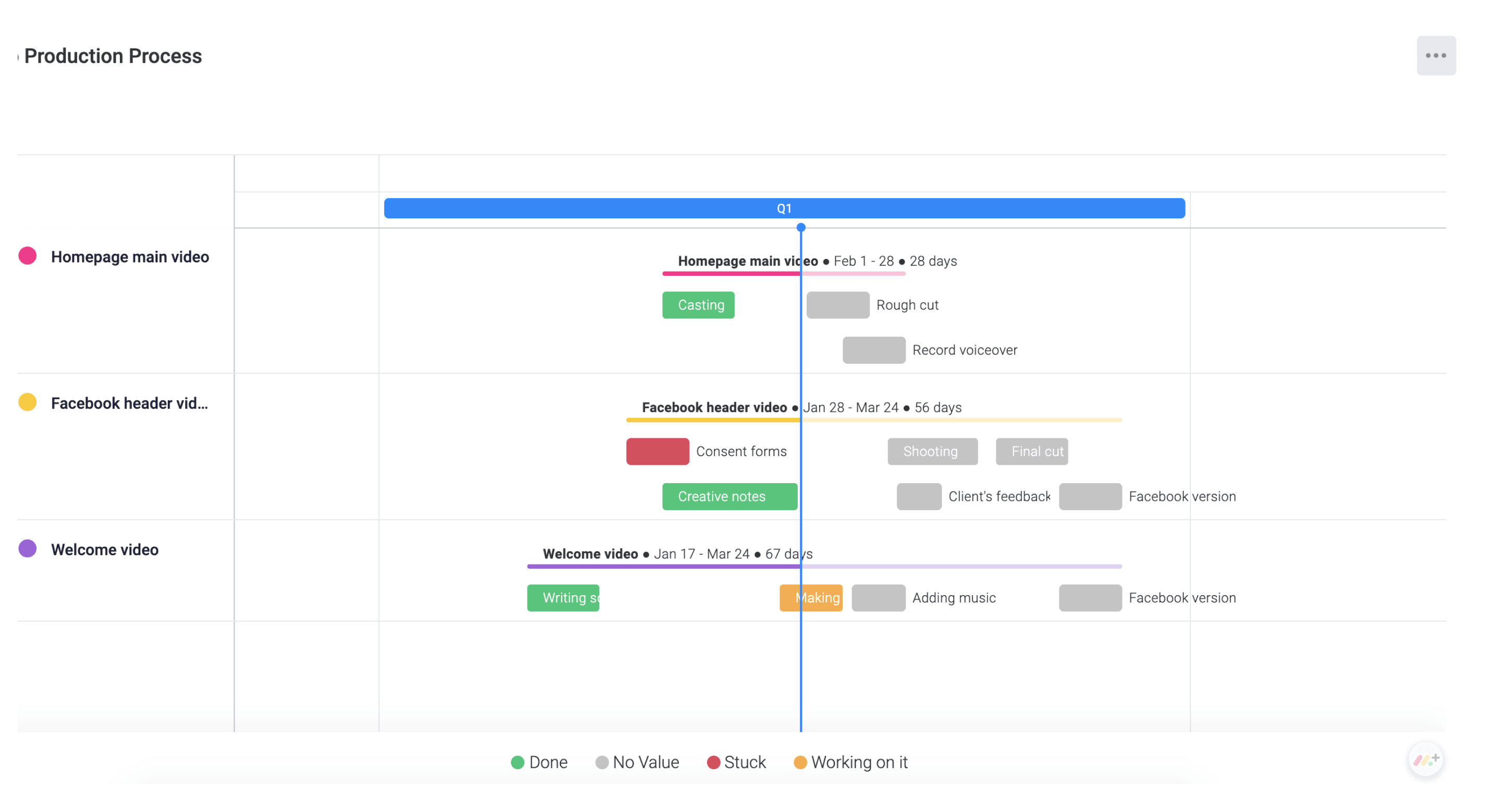Click the purple dot icon for Welcome video
The height and width of the screenshot is (812, 1485).
pyautogui.click(x=28, y=549)
